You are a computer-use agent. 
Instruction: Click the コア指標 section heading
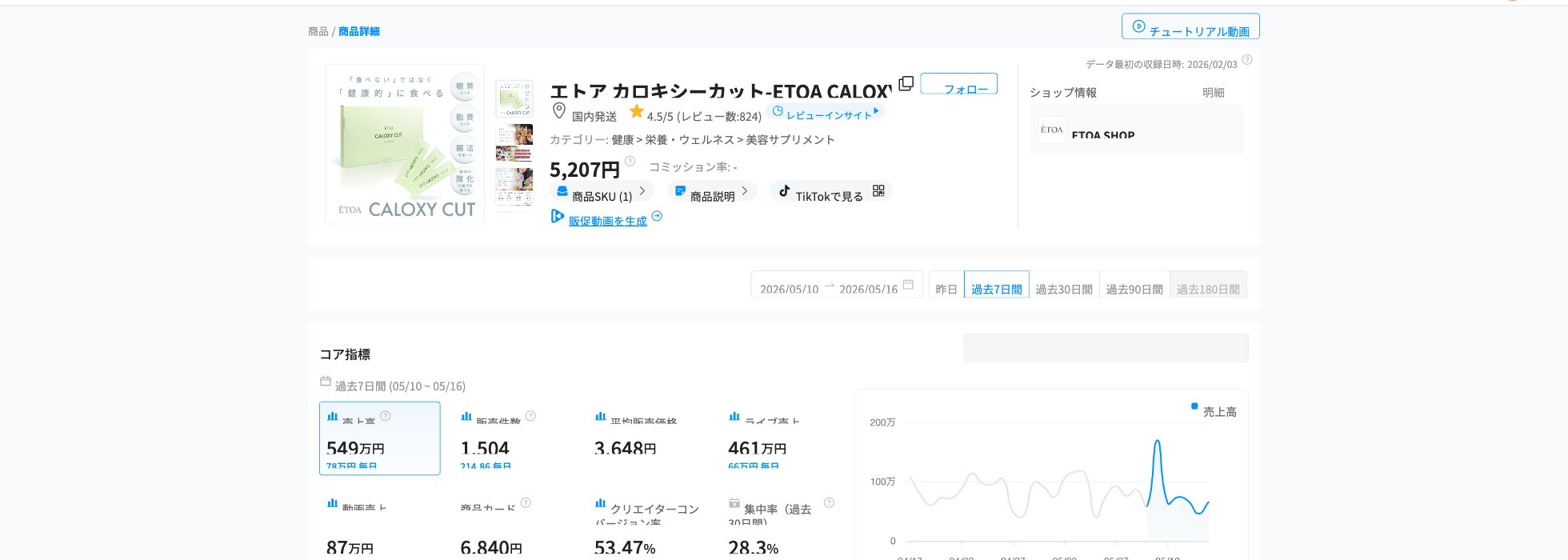[345, 354]
